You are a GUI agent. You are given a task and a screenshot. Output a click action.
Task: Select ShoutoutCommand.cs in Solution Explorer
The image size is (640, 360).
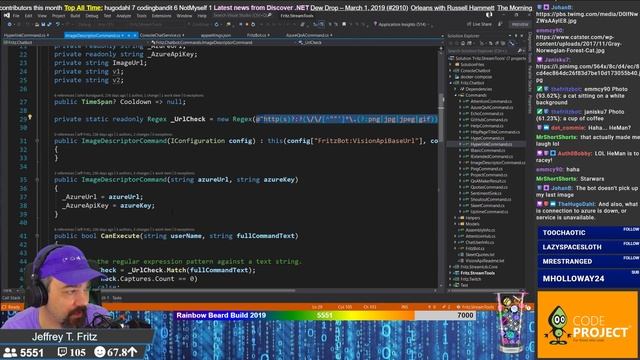[491, 199]
